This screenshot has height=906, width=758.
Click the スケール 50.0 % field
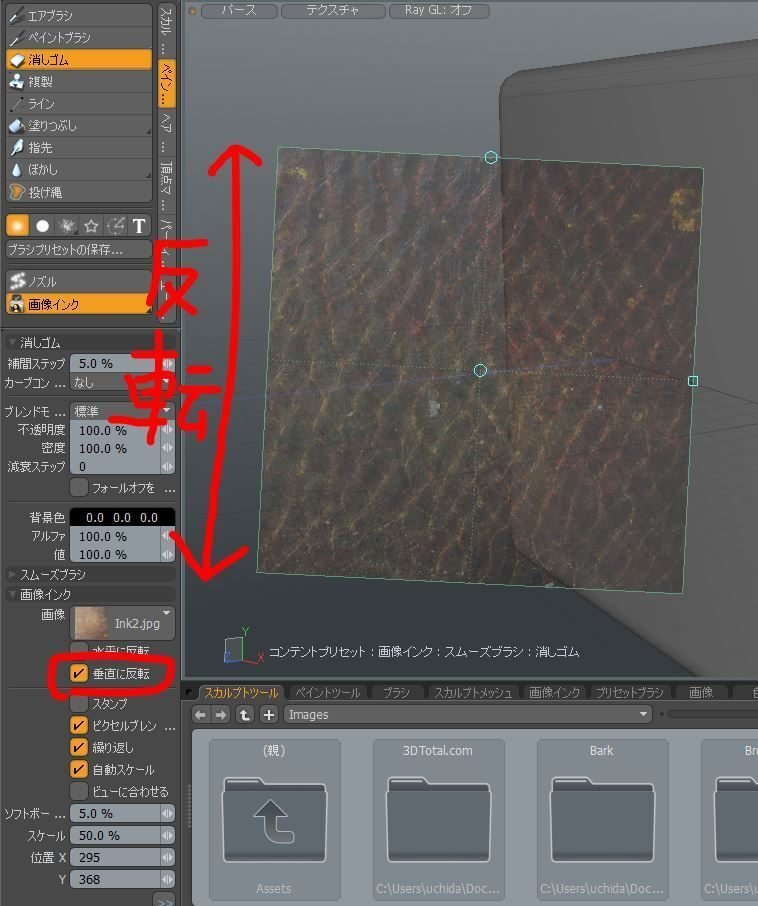pos(122,836)
